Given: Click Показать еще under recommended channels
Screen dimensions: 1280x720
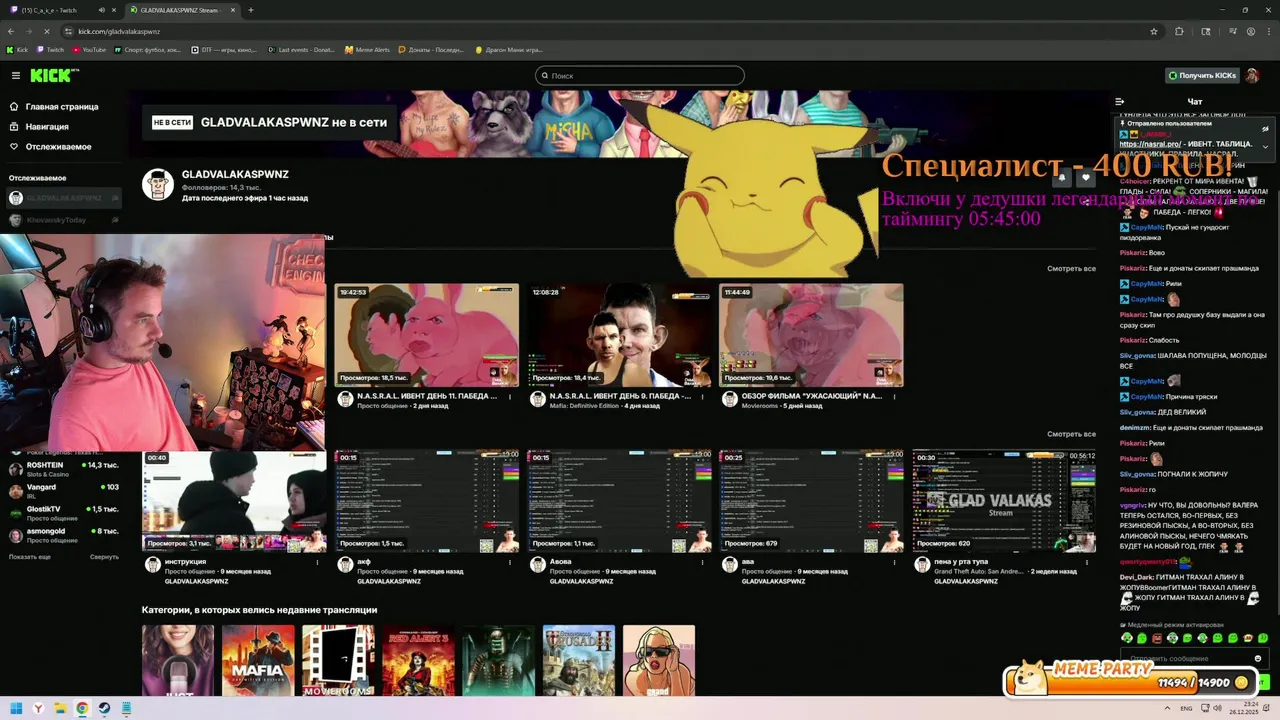Looking at the screenshot, I should [x=30, y=557].
